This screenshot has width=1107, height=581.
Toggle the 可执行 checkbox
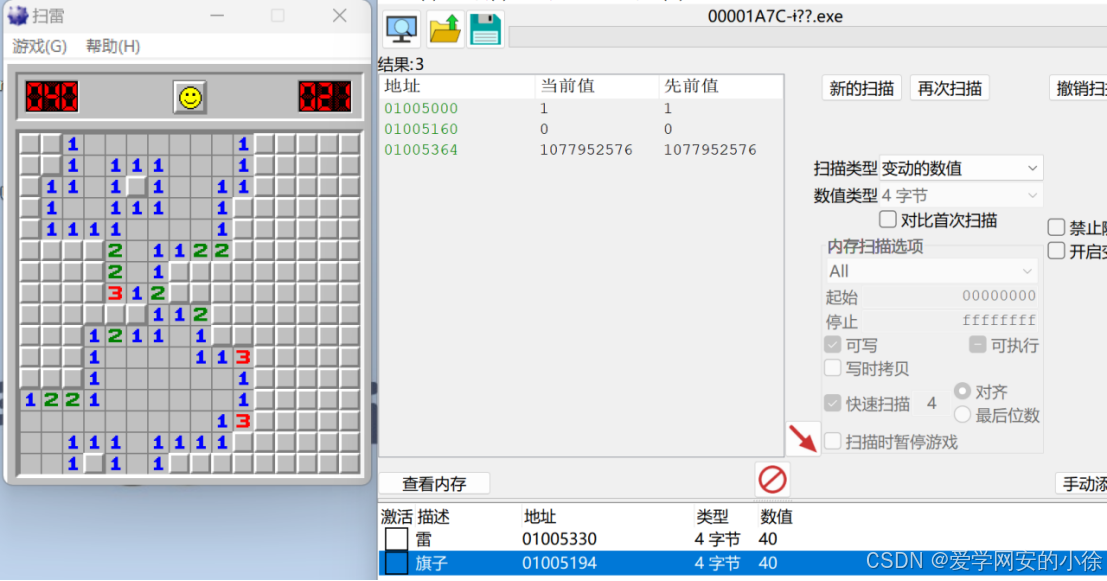977,345
